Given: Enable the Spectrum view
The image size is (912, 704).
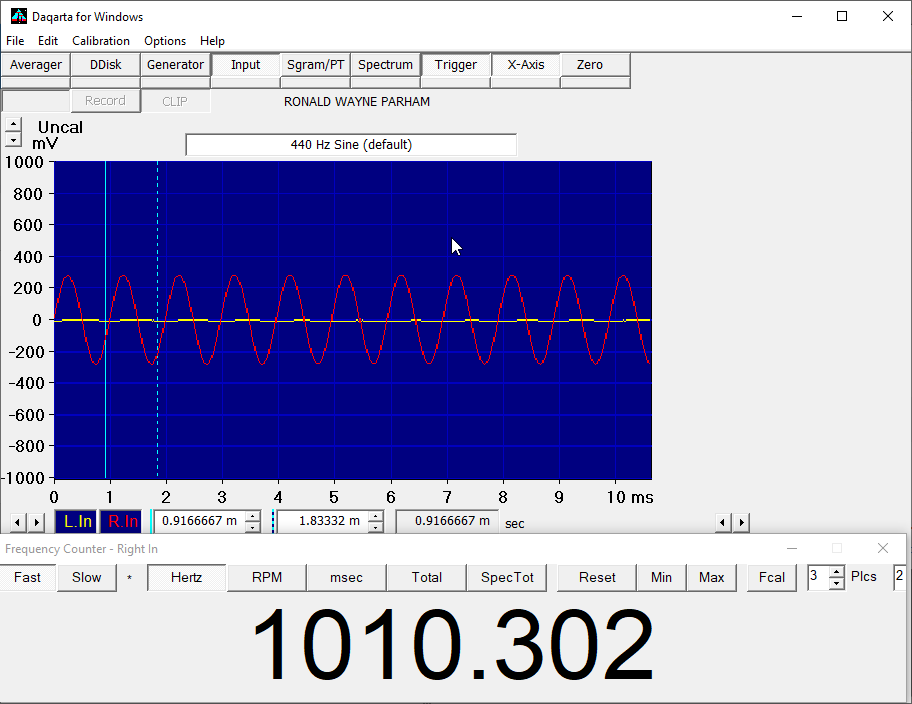Looking at the screenshot, I should click(385, 65).
